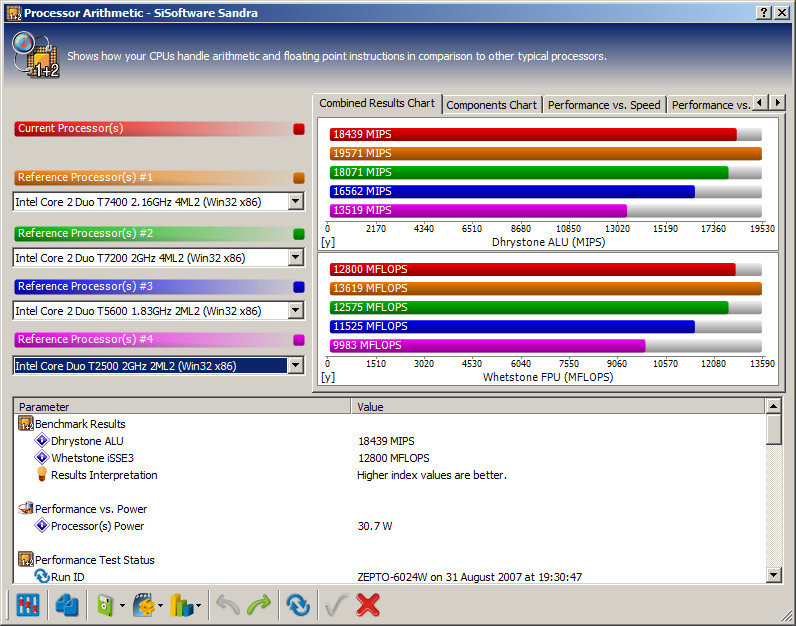Click the results list scroll down arrow
Image resolution: width=796 pixels, height=626 pixels.
tap(773, 575)
